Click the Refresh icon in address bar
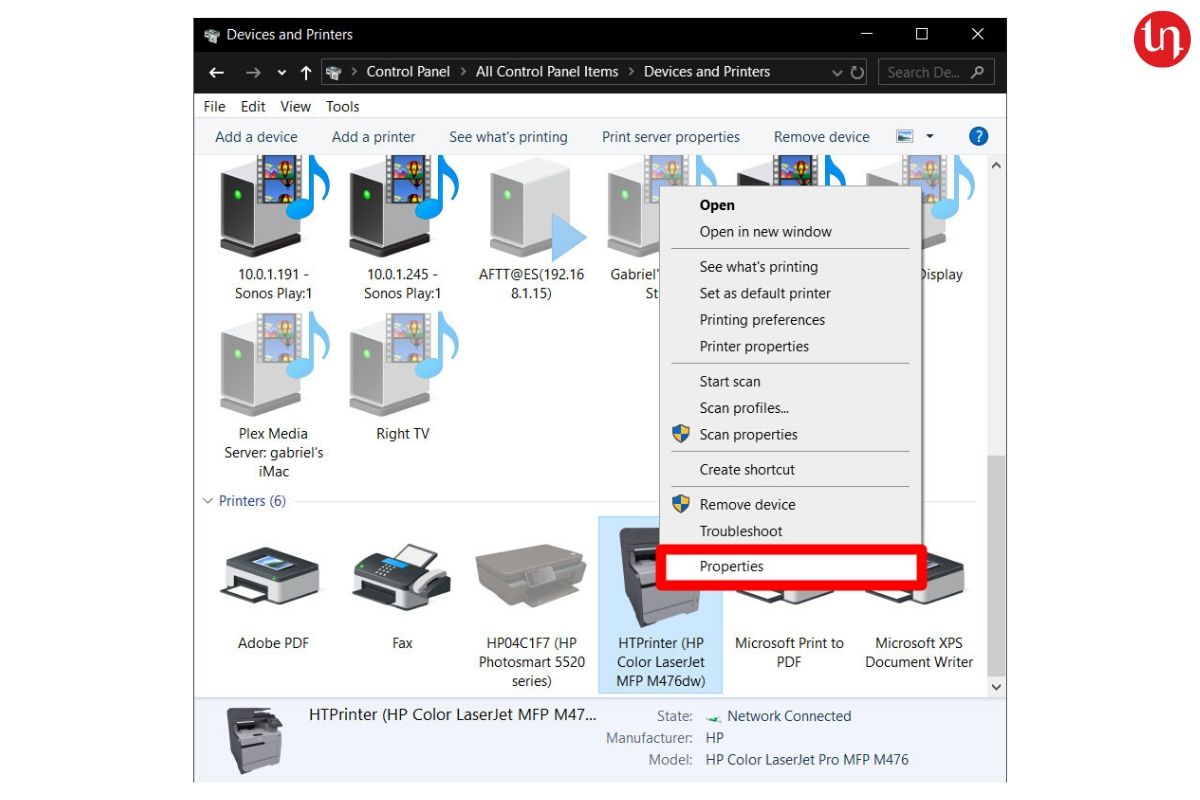 (858, 72)
